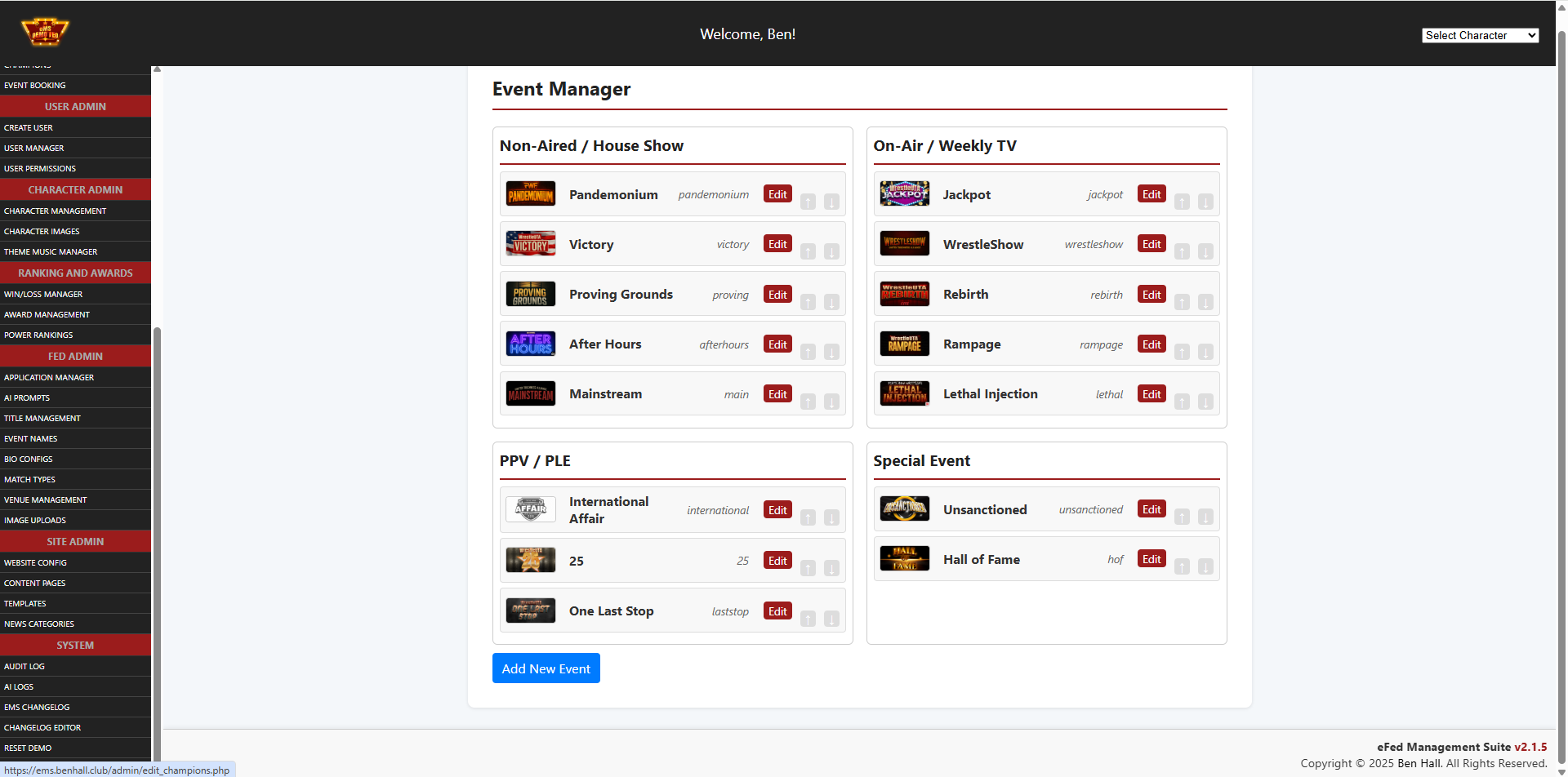The width and height of the screenshot is (1568, 777).
Task: Open User Permissions sidebar link
Action: [40, 168]
